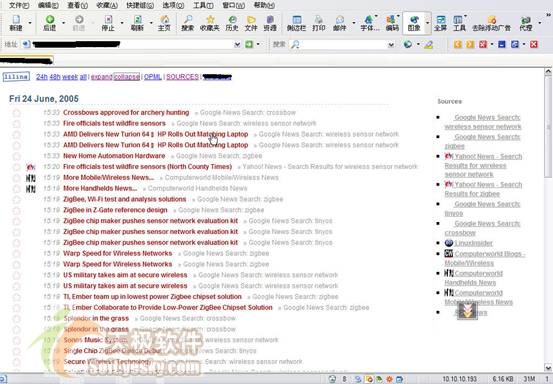The image size is (553, 384).
Task: Click the 历史 (History) toolbar icon
Action: click(x=231, y=23)
